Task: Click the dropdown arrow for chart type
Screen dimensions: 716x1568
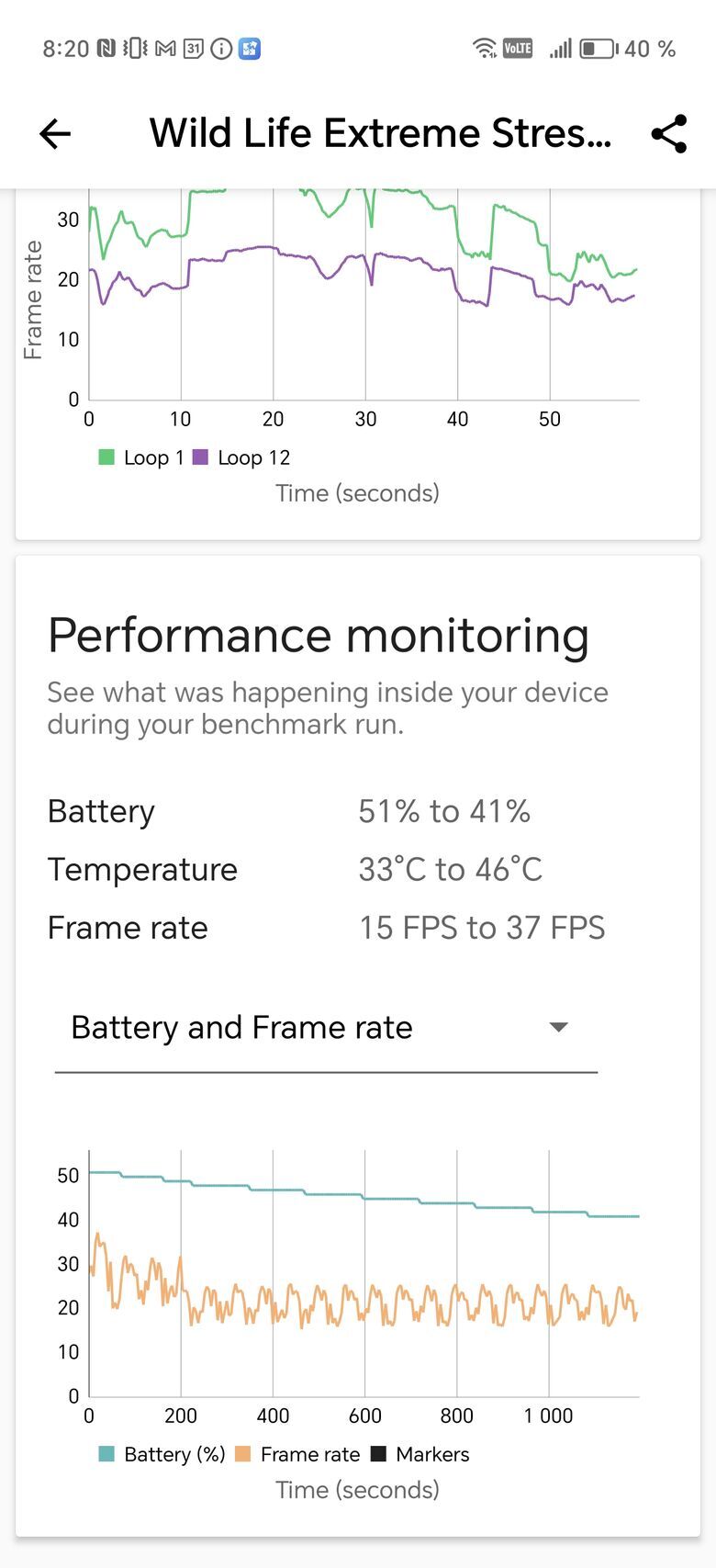Action: coord(558,1027)
